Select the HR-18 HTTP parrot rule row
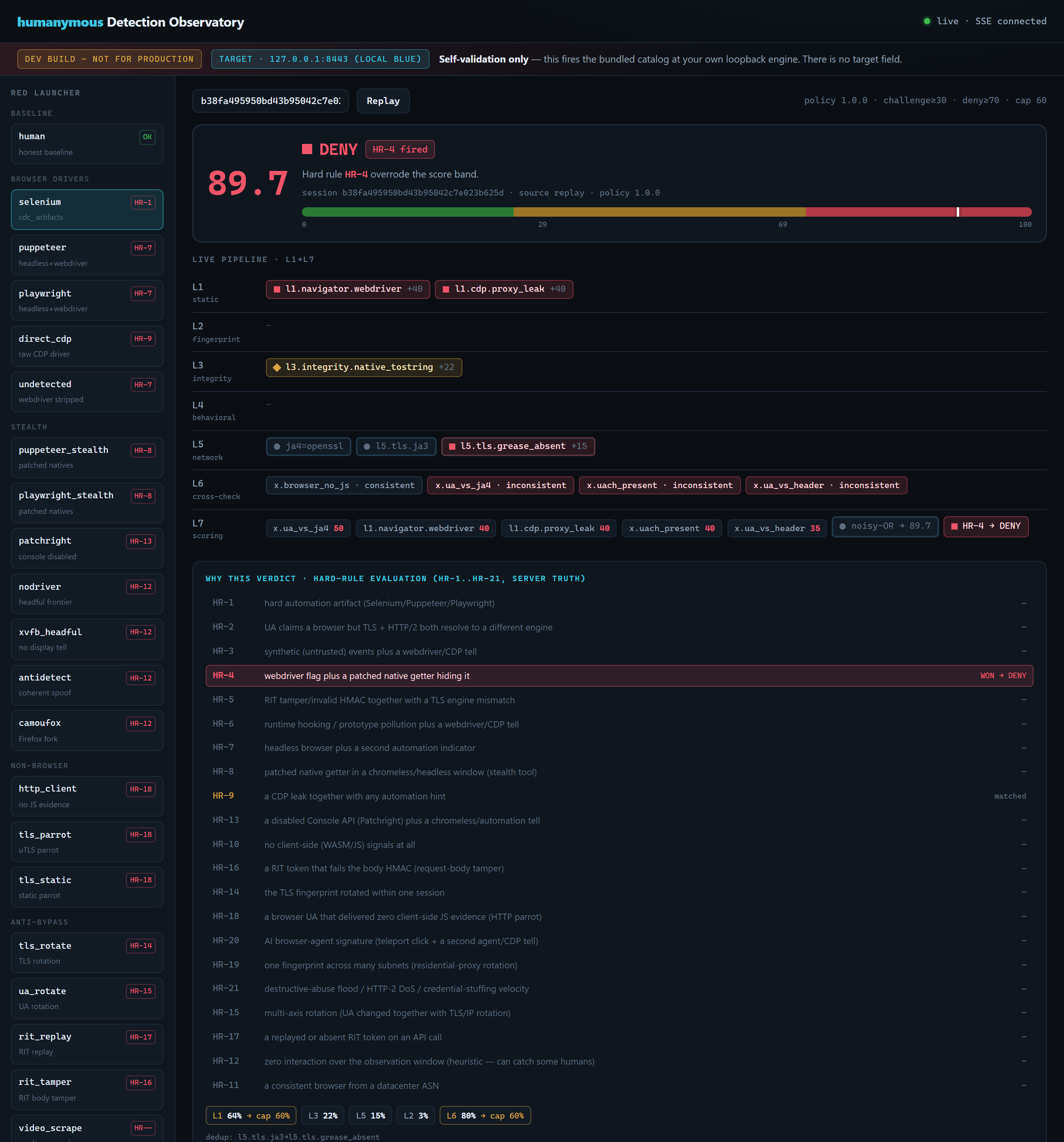 (619, 917)
